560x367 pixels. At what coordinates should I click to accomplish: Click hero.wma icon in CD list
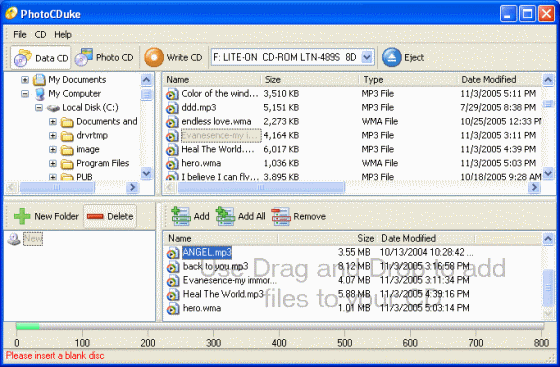point(173,309)
